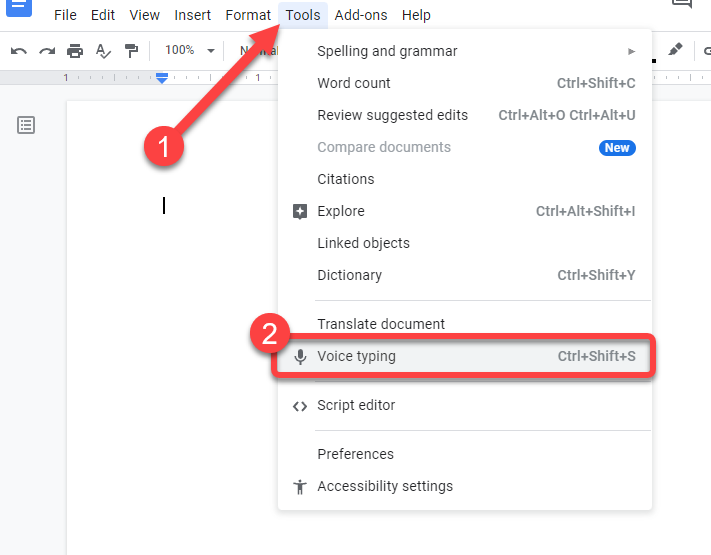The width and height of the screenshot is (711, 555).
Task: Select the Paint format roller icon
Action: (131, 51)
